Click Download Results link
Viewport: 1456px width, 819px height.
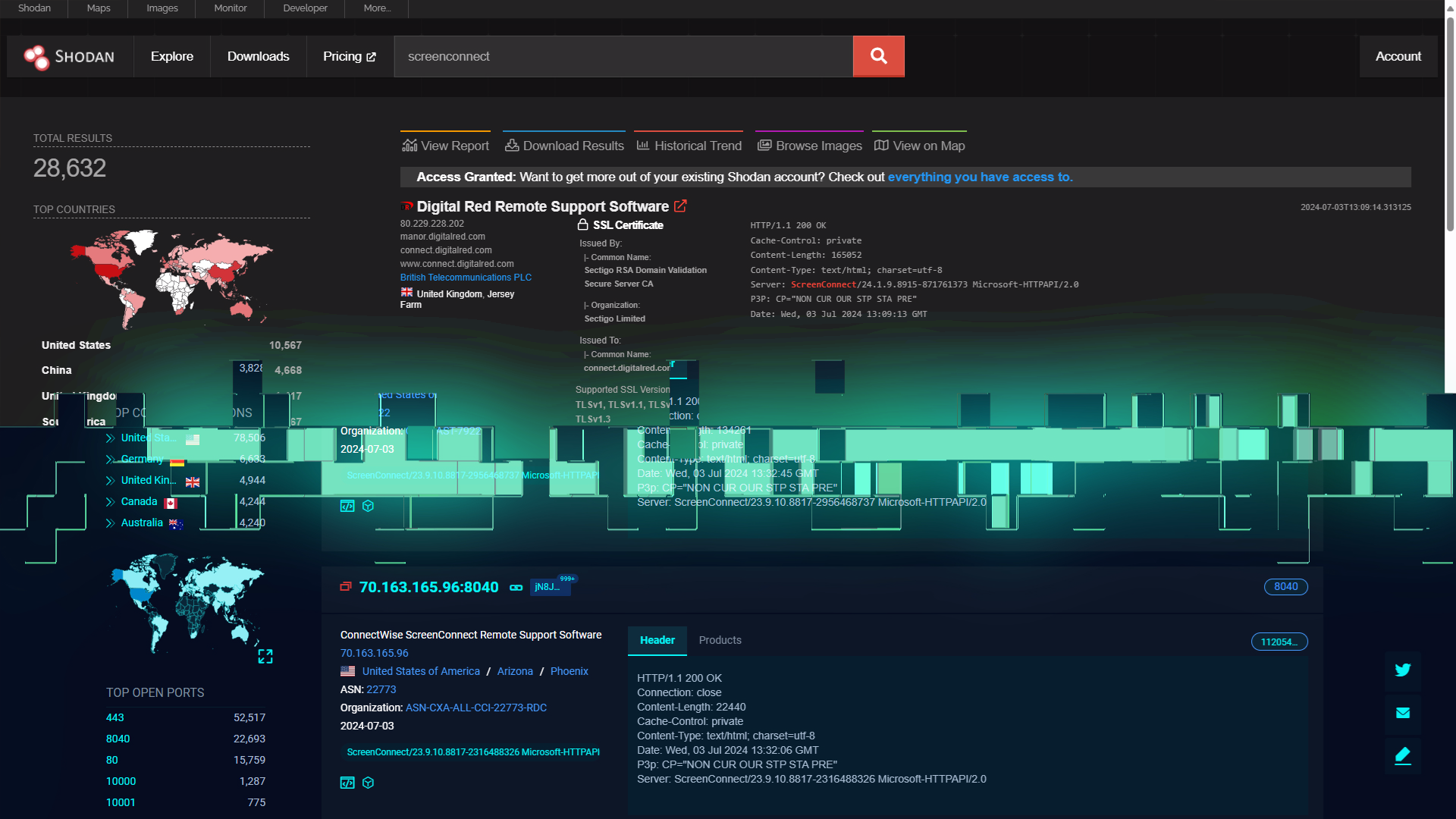[x=564, y=146]
